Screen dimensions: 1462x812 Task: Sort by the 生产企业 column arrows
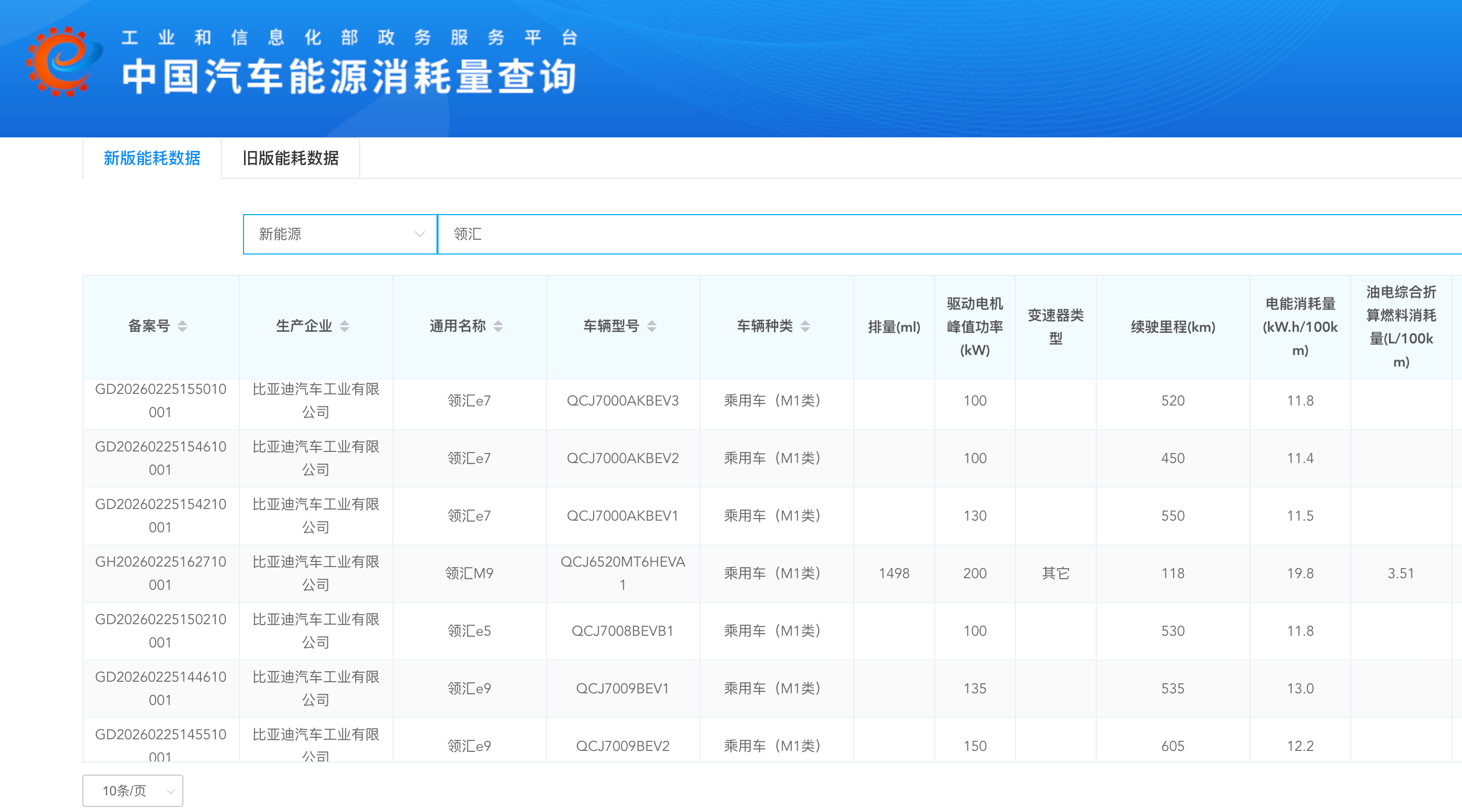tap(345, 326)
